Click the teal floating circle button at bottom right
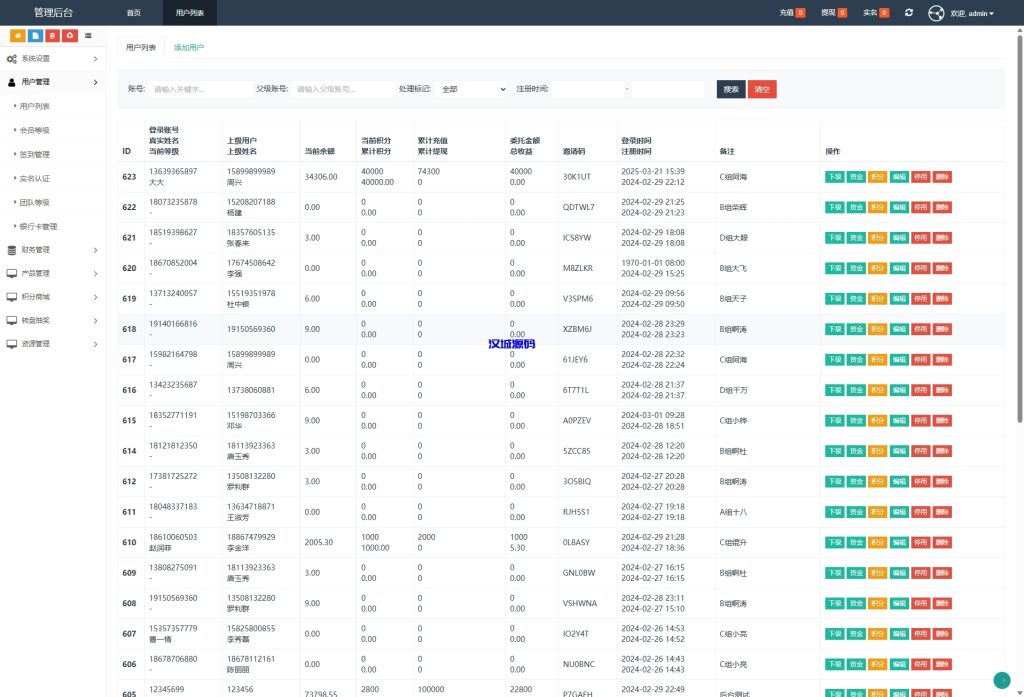 click(1002, 680)
